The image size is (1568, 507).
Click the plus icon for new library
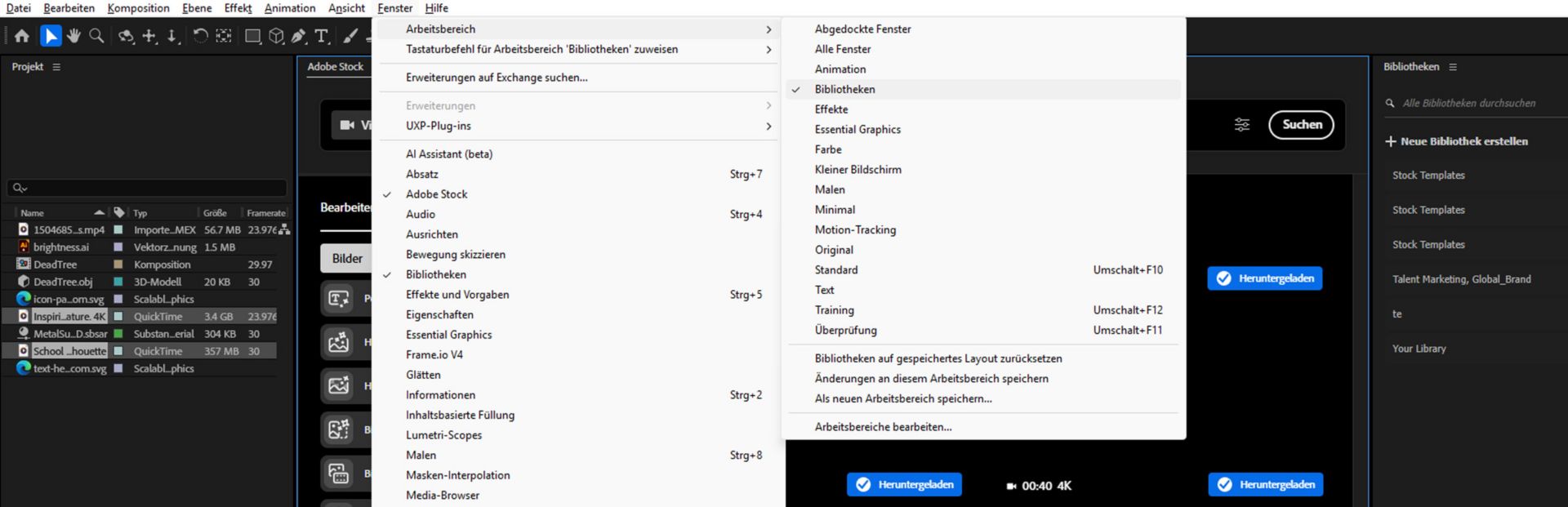1391,141
